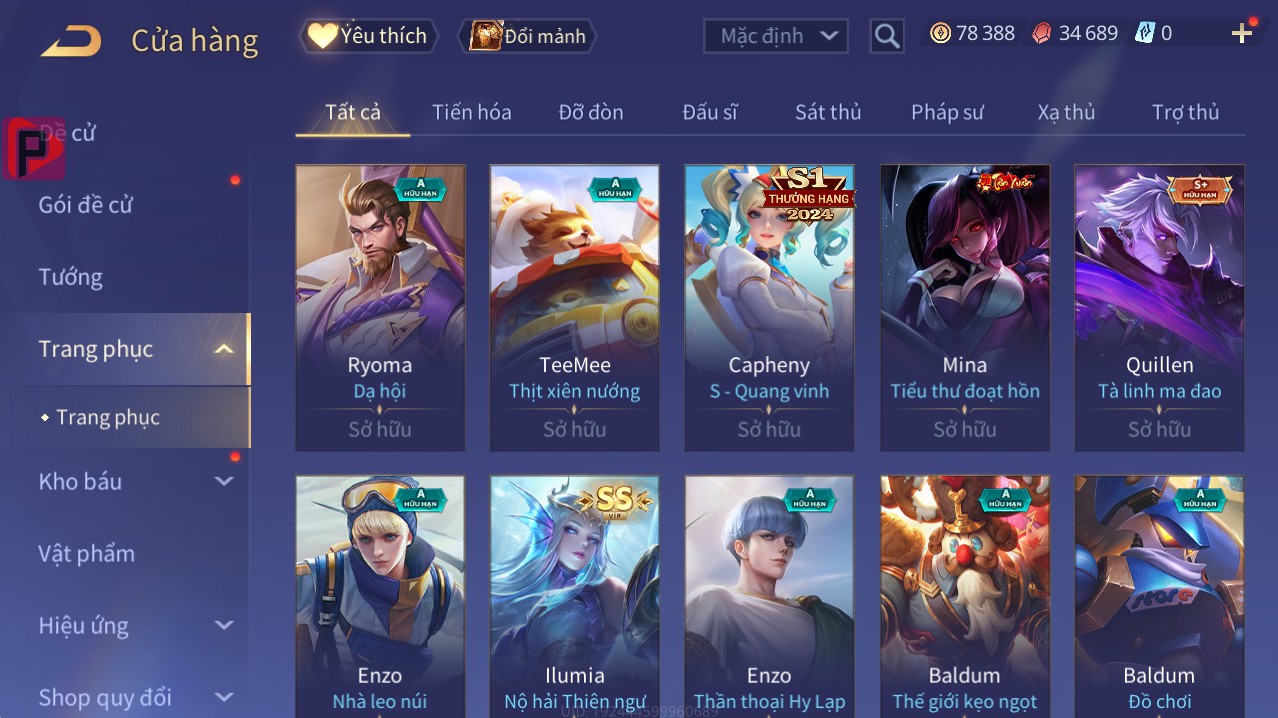This screenshot has width=1278, height=718.
Task: Expand the Kho báu sidebar section
Action: [225, 481]
